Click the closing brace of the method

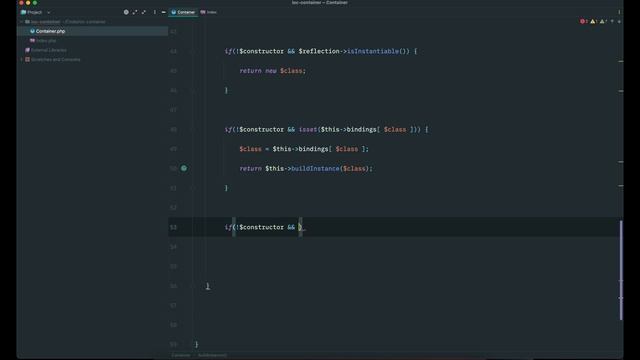(208, 286)
